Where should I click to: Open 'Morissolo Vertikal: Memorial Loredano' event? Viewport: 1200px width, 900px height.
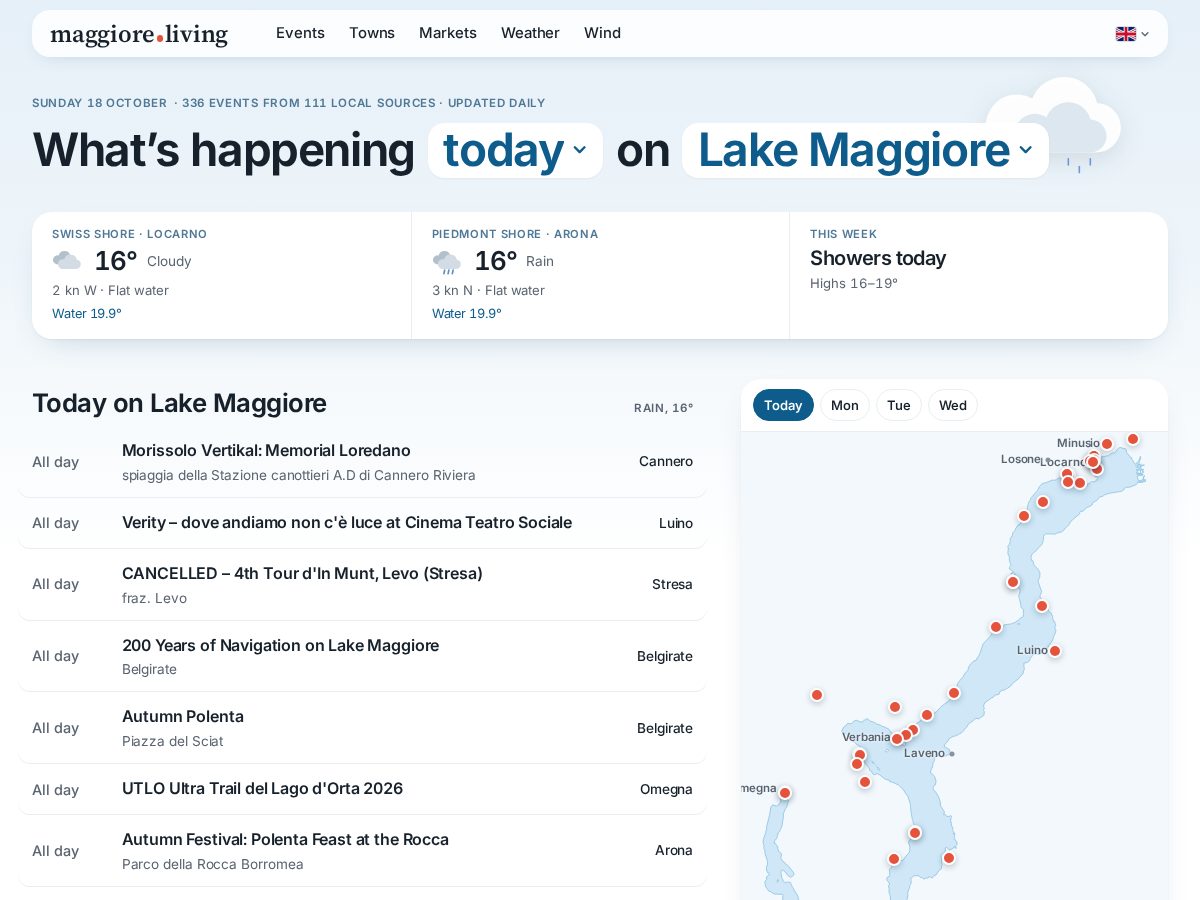pyautogui.click(x=362, y=462)
